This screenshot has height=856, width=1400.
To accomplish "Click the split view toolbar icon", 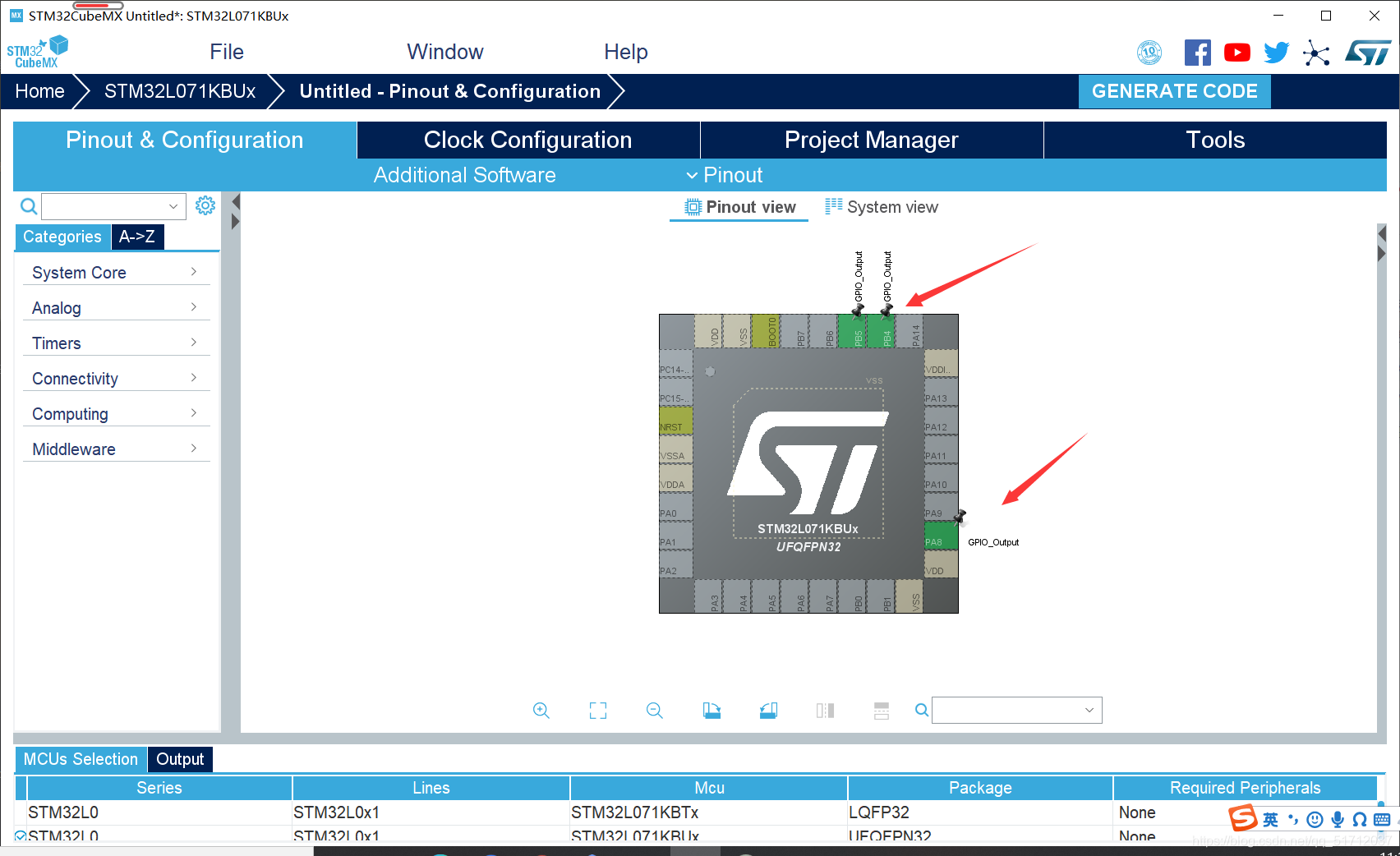I will click(825, 711).
